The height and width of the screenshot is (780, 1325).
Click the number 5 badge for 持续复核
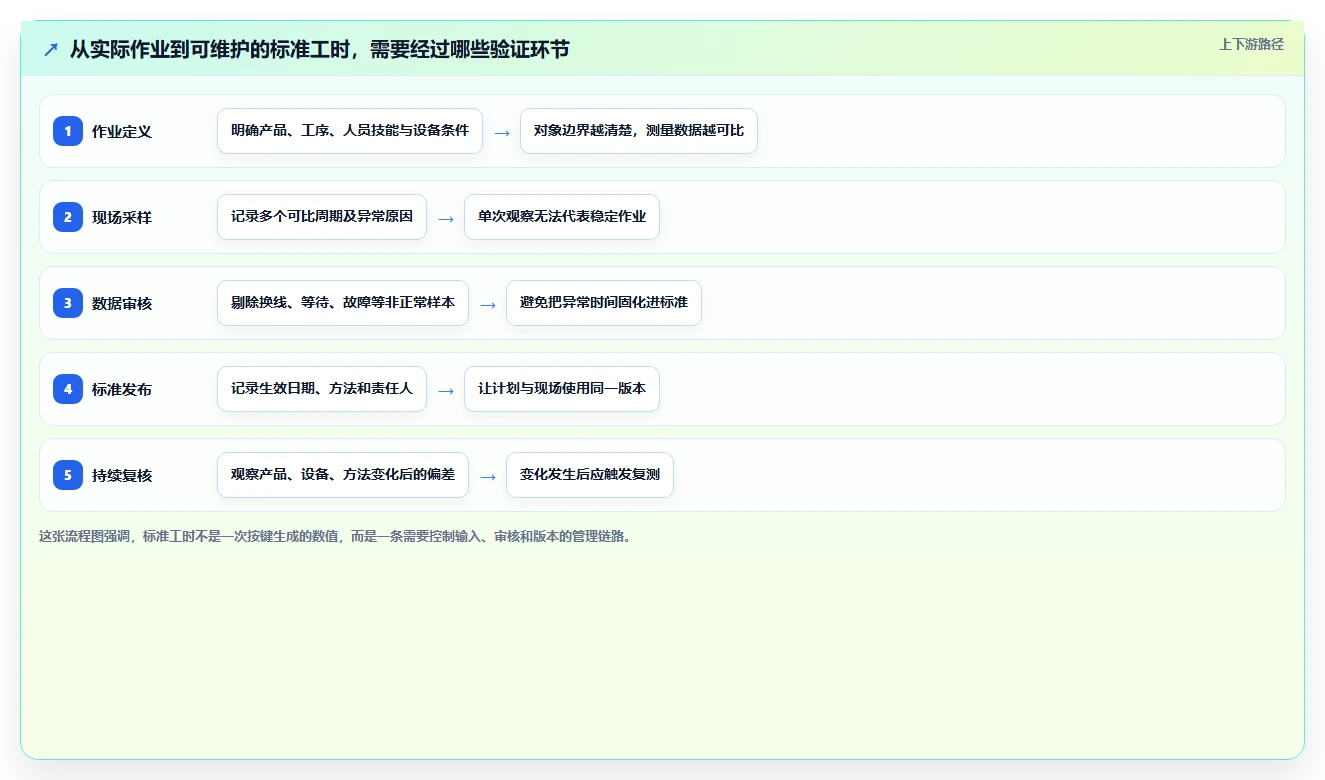pyautogui.click(x=68, y=475)
